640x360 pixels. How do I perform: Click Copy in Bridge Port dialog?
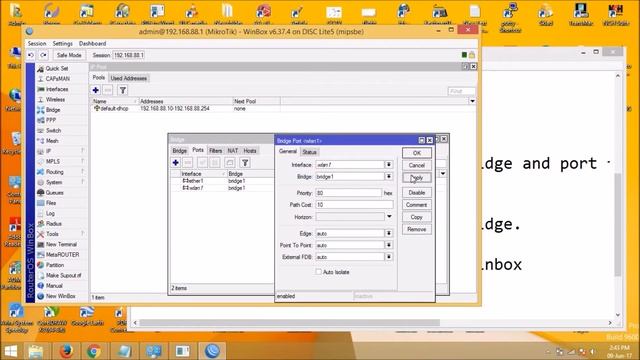coord(417,217)
